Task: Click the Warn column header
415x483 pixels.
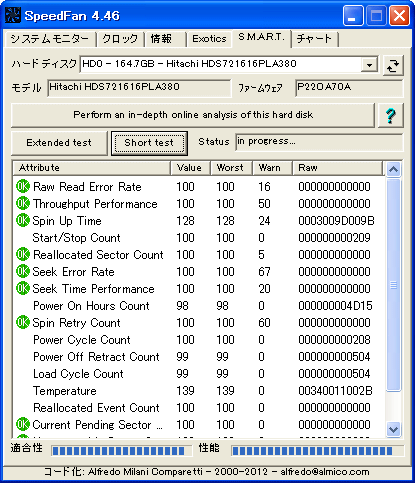Action: (272, 168)
